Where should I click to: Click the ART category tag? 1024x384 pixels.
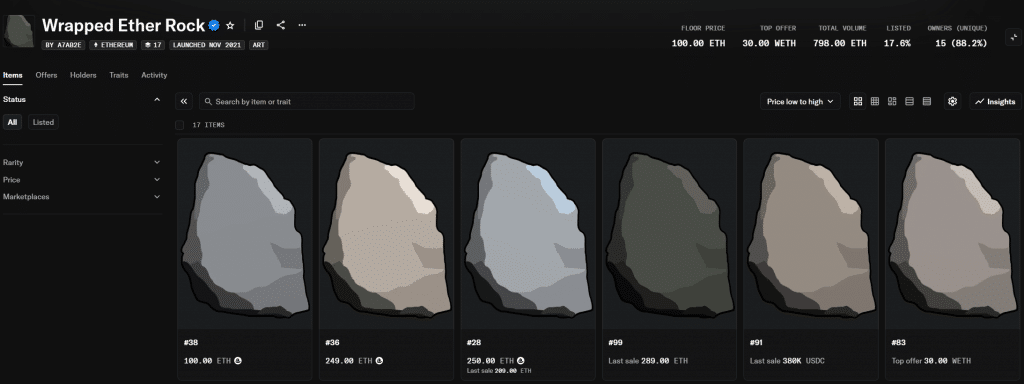259,45
